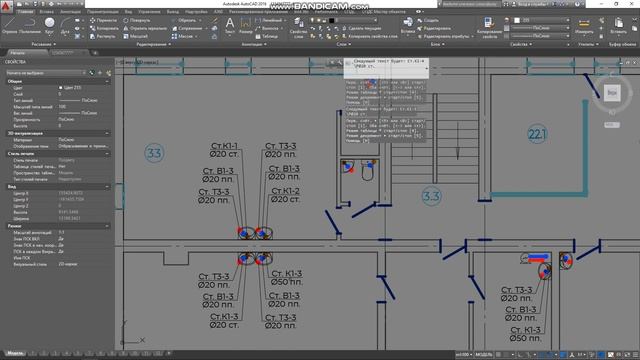Click the black layer color swatch in ribbon

click(x=331, y=20)
